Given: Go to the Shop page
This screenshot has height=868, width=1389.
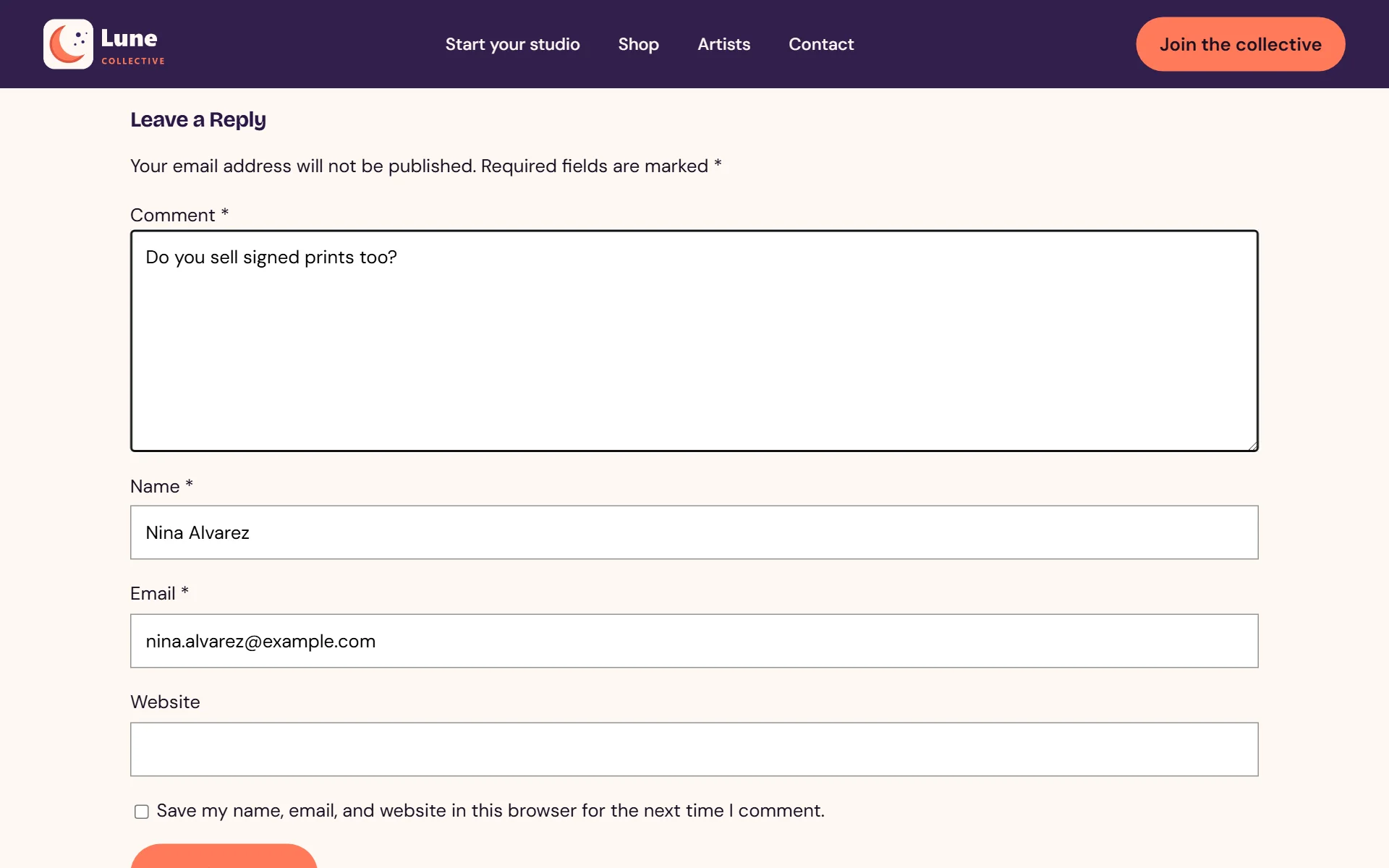Looking at the screenshot, I should click(x=638, y=44).
